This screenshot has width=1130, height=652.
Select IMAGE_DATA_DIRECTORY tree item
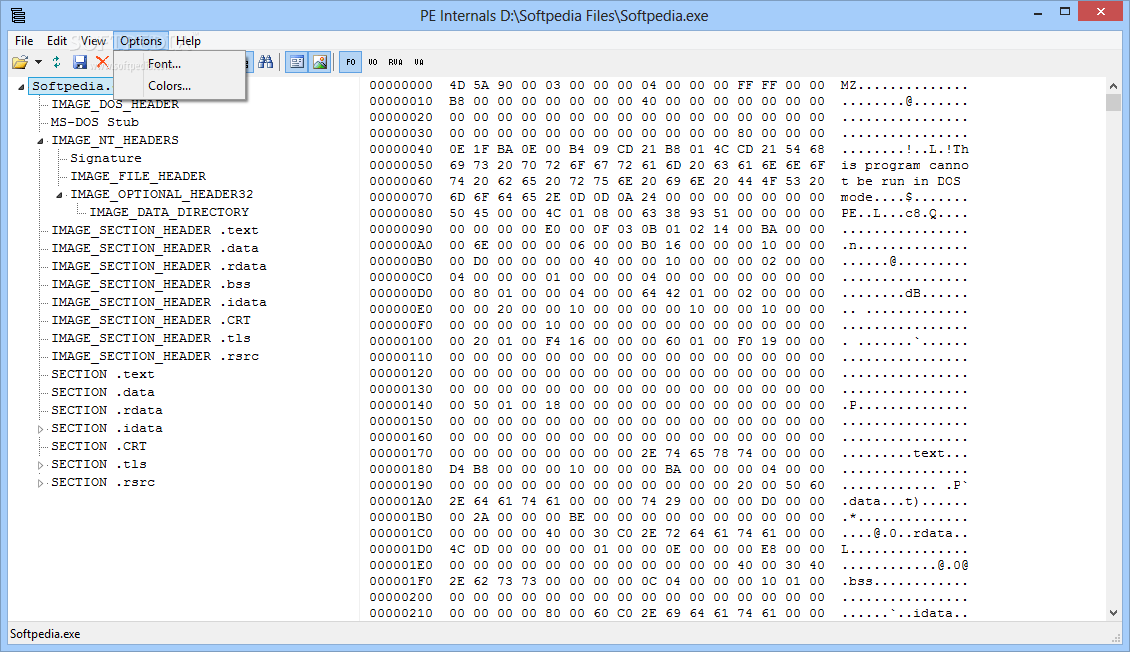pyautogui.click(x=169, y=212)
